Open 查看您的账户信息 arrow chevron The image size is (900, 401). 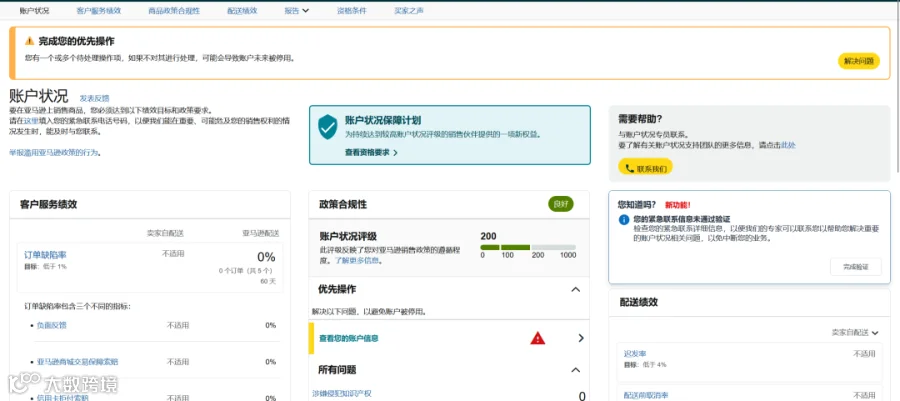581,338
